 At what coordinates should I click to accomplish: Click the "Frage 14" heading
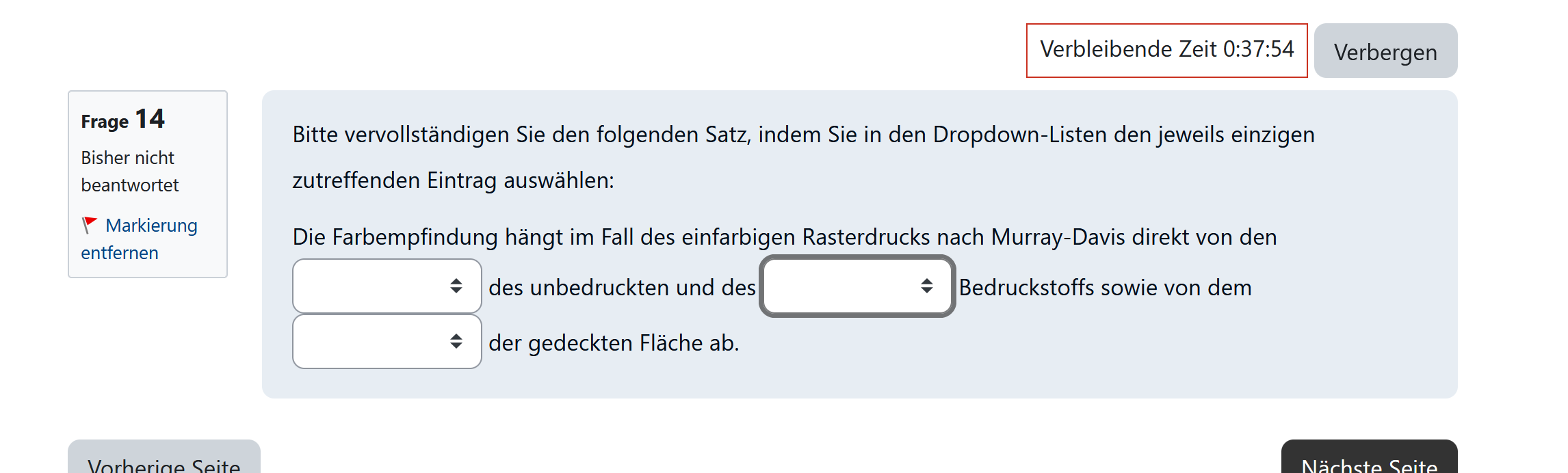[123, 120]
